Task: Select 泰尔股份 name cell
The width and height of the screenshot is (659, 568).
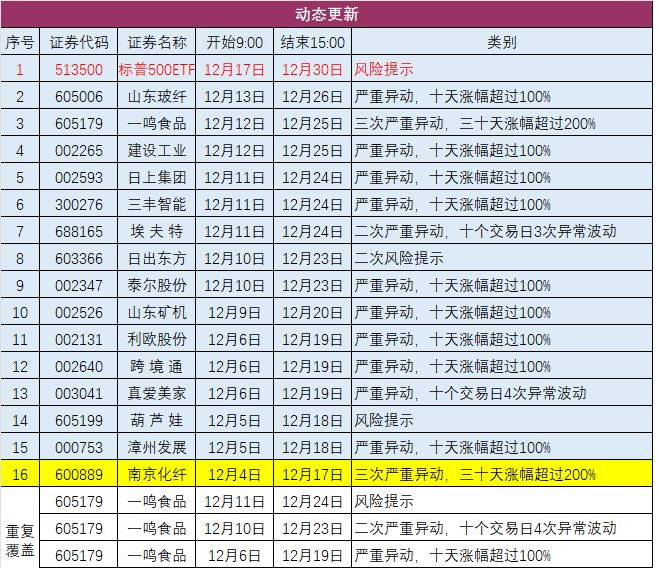Action: [157, 285]
